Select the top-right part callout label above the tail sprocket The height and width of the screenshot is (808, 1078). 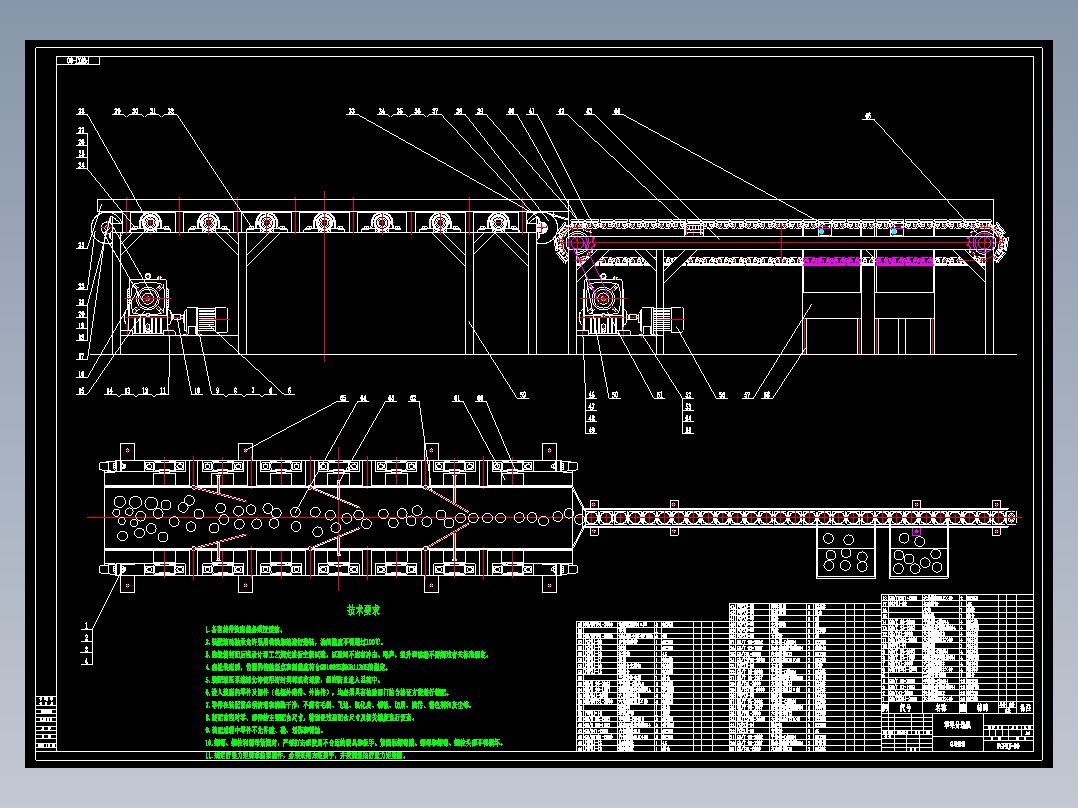[x=868, y=116]
